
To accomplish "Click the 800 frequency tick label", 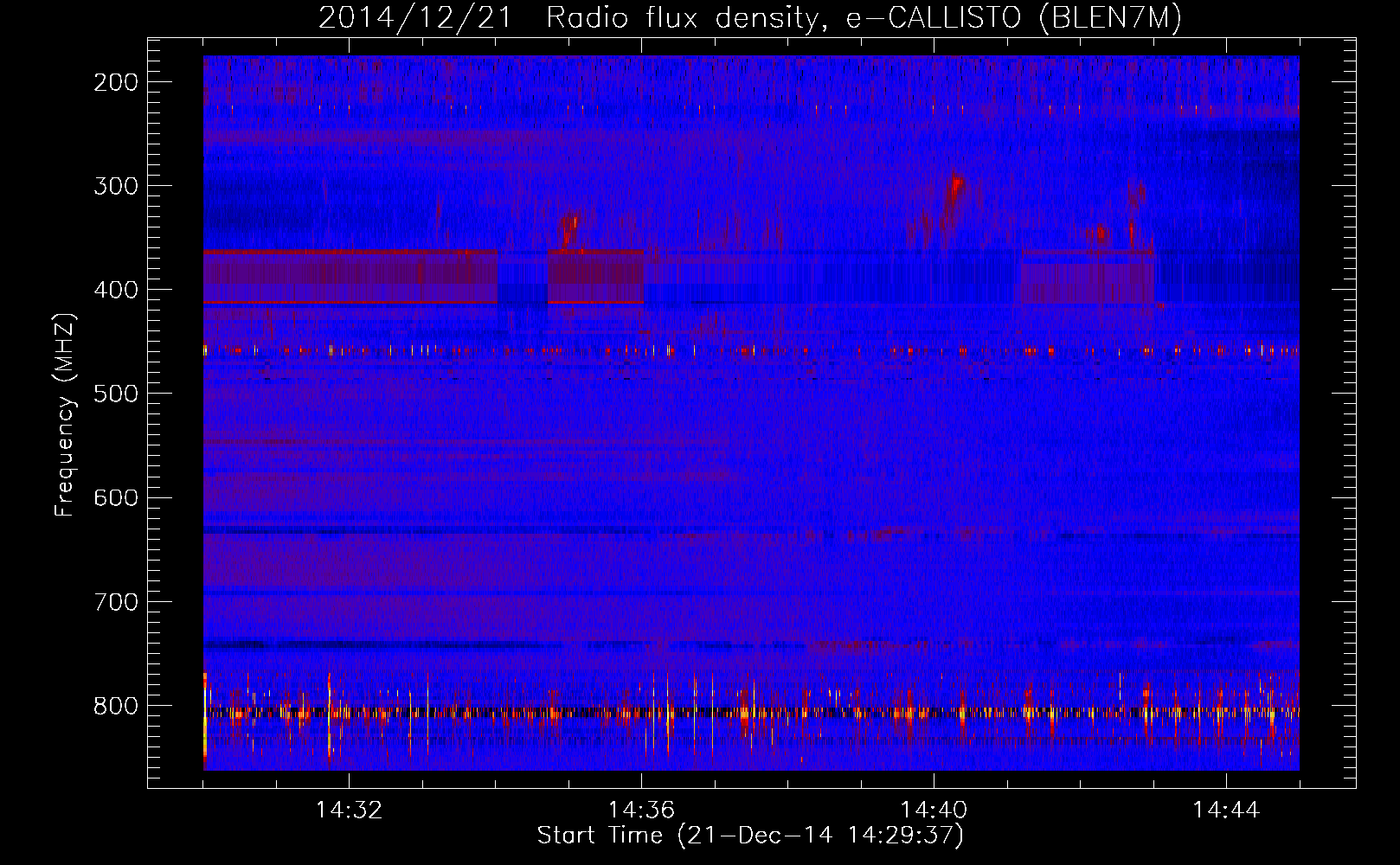I will 116,706.
